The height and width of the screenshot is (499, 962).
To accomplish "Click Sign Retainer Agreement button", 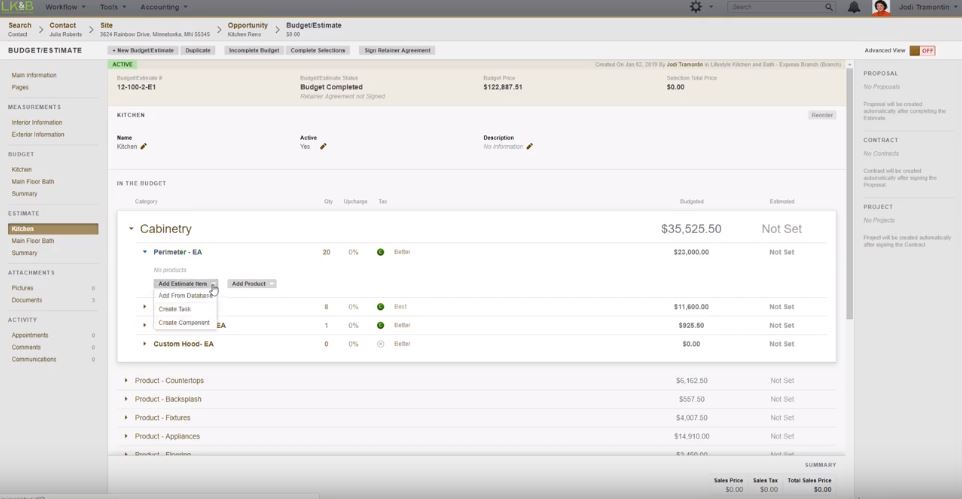I will point(397,50).
